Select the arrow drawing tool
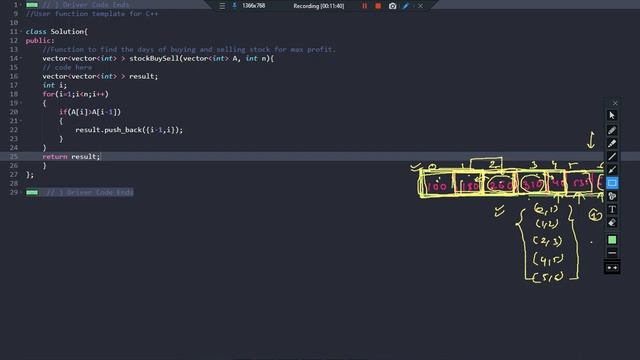The width and height of the screenshot is (640, 360). pyautogui.click(x=611, y=170)
